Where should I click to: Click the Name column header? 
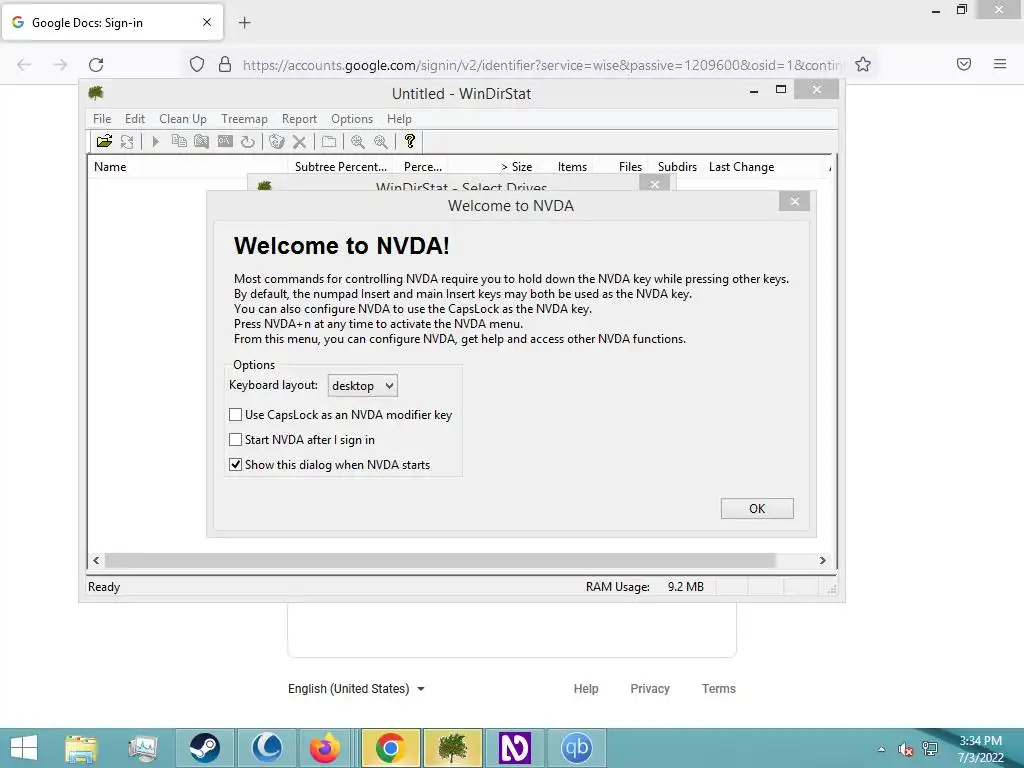point(189,167)
